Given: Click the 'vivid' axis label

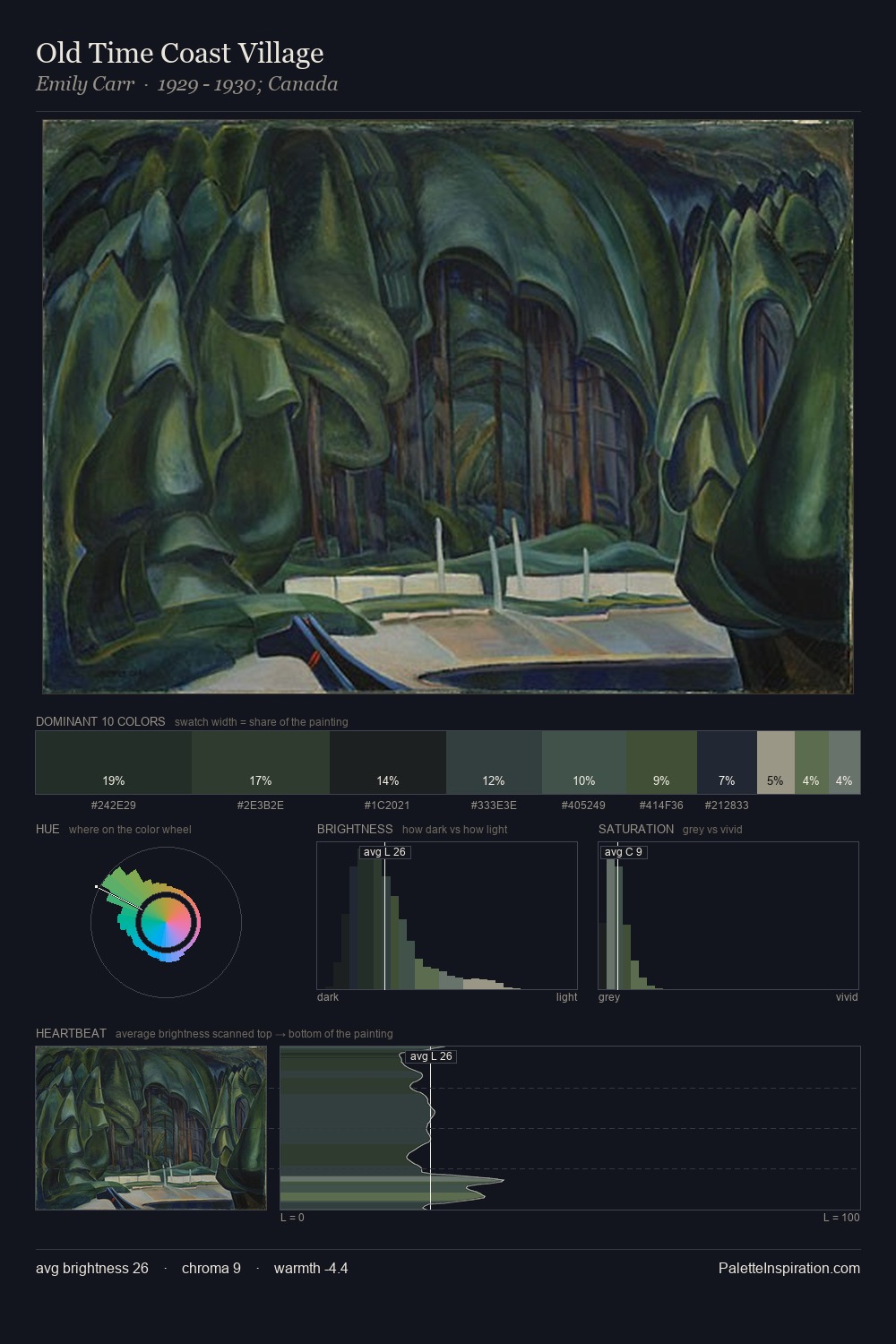Looking at the screenshot, I should pyautogui.click(x=847, y=997).
